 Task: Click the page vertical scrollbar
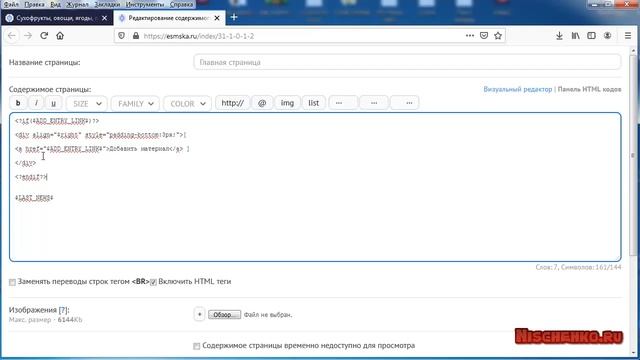pos(633,155)
